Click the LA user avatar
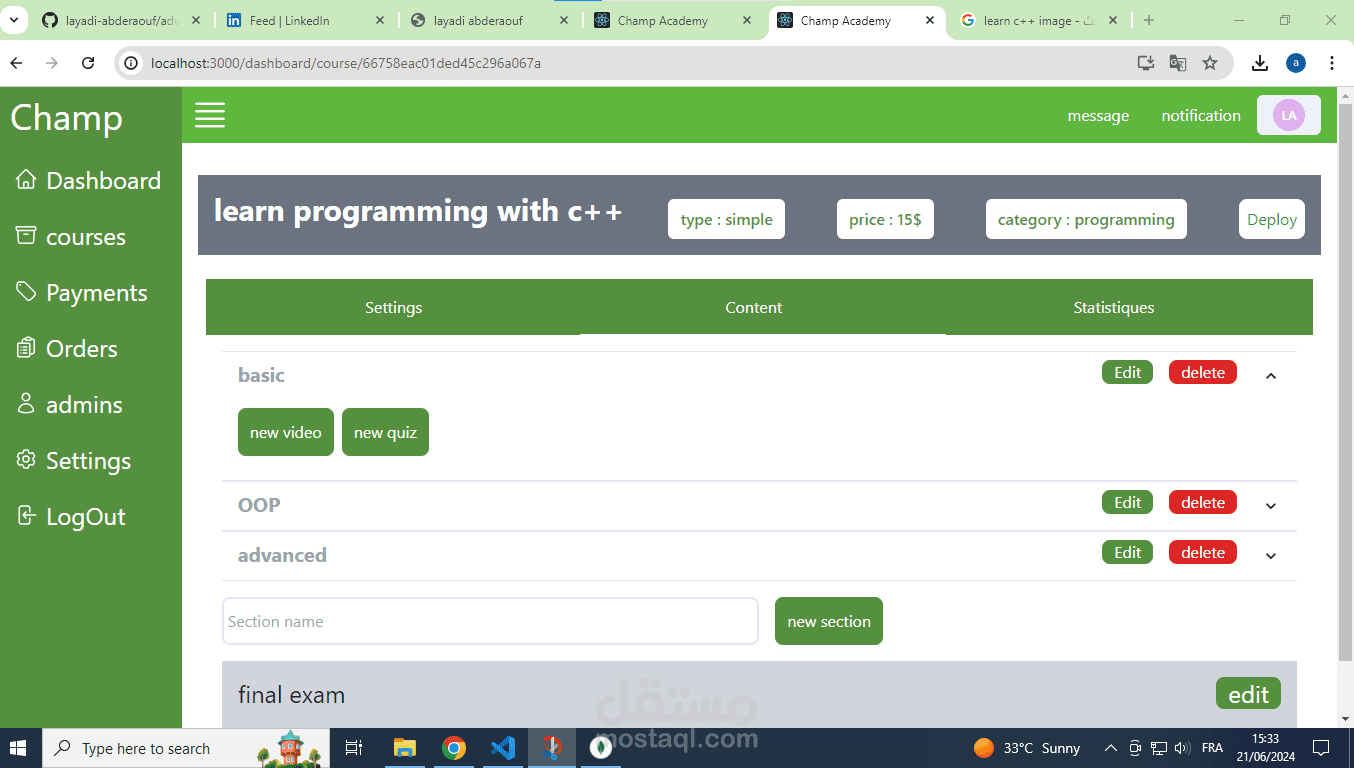The height and width of the screenshot is (768, 1354). tap(1289, 115)
